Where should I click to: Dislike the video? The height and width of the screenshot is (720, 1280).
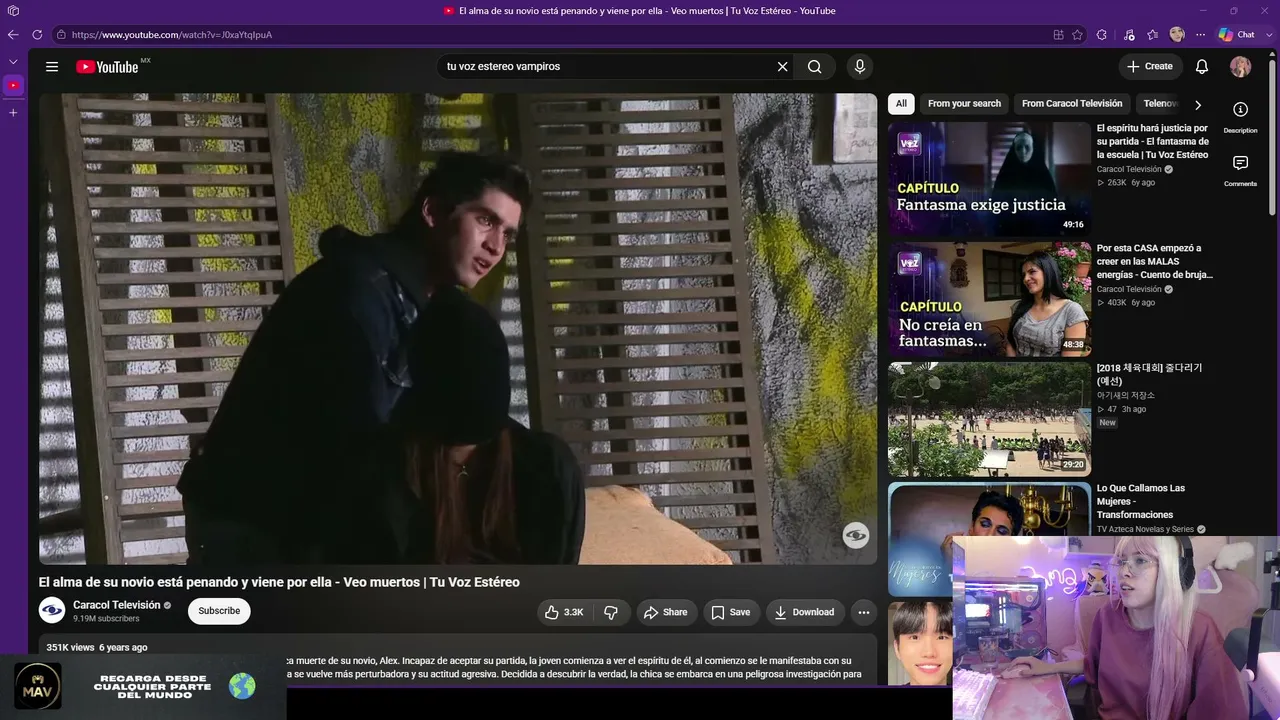click(611, 612)
